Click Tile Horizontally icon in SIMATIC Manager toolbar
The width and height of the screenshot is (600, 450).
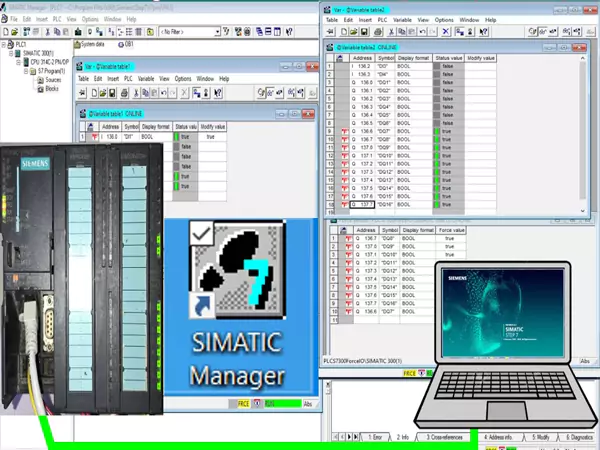[268, 32]
